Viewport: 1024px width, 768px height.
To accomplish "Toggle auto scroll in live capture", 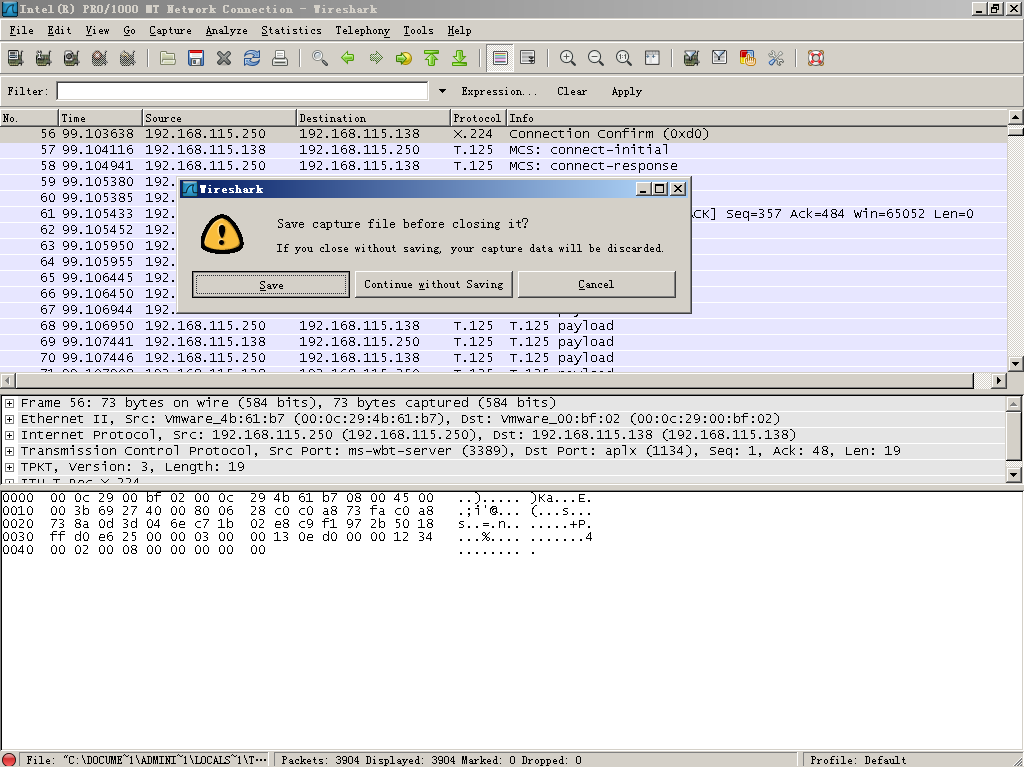I will click(528, 58).
